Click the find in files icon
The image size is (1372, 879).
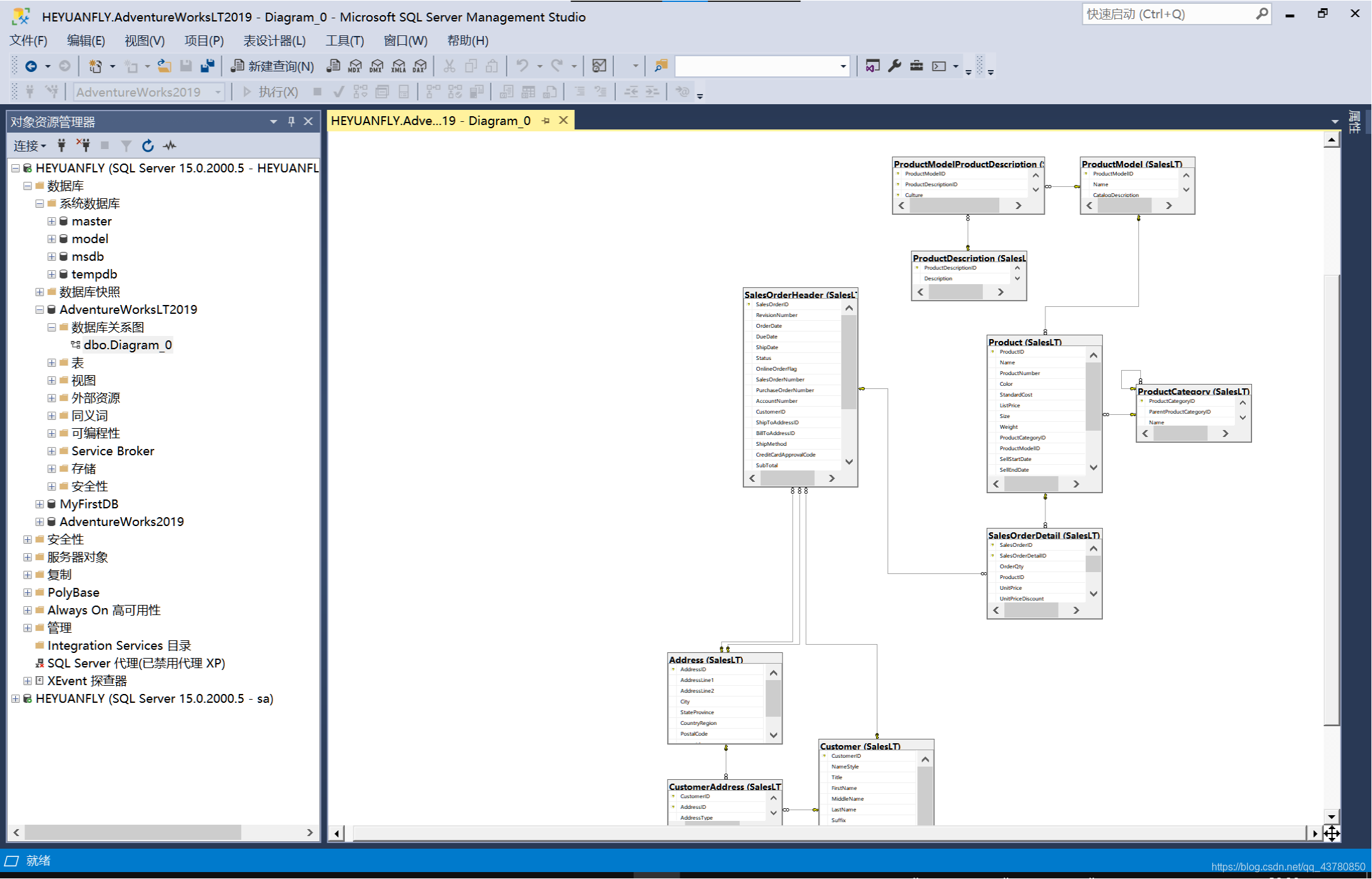point(661,66)
